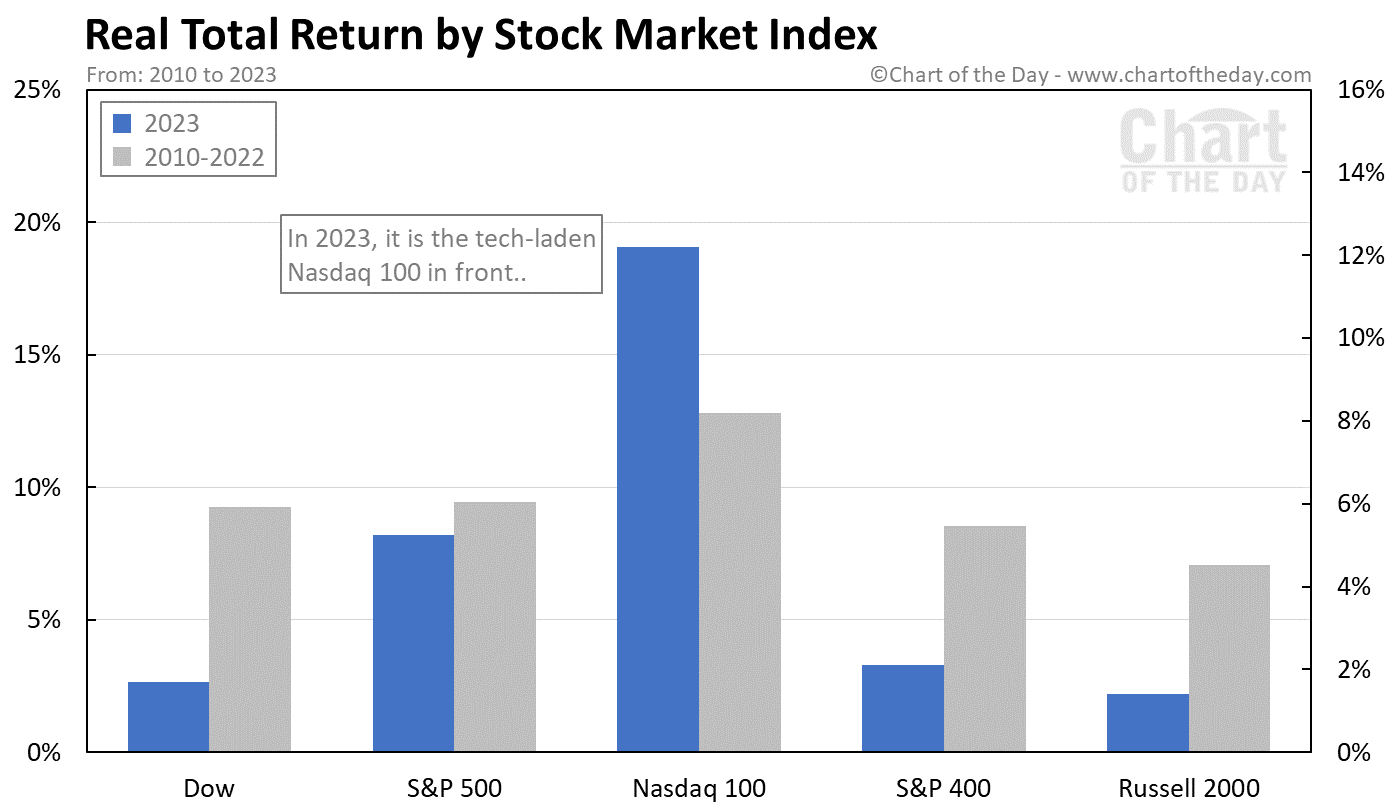
Task: Select the gray Nasdaq 100 2010-2022 bar
Action: pos(739,582)
